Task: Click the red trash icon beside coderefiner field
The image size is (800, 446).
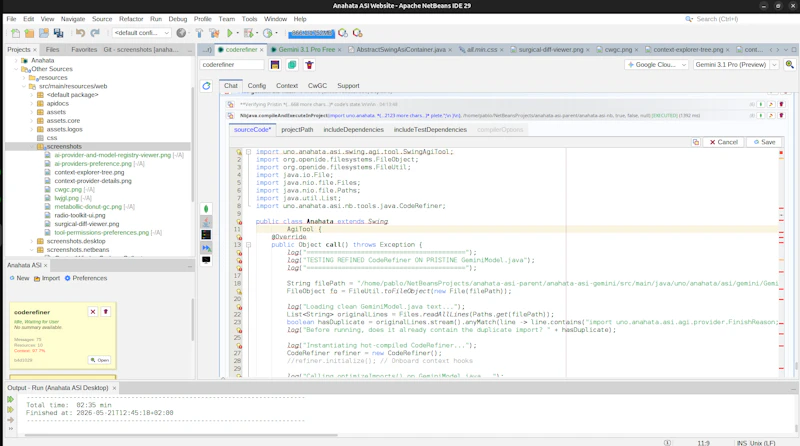Action: pos(309,65)
